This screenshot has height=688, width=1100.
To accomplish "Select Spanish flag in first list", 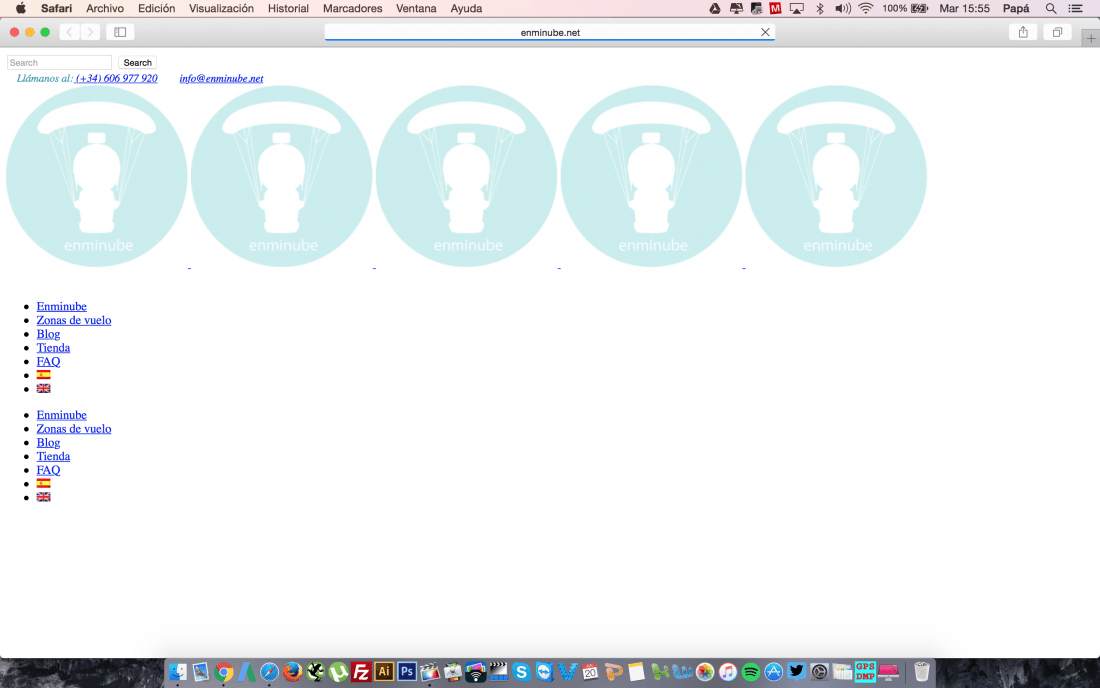I will tap(43, 375).
